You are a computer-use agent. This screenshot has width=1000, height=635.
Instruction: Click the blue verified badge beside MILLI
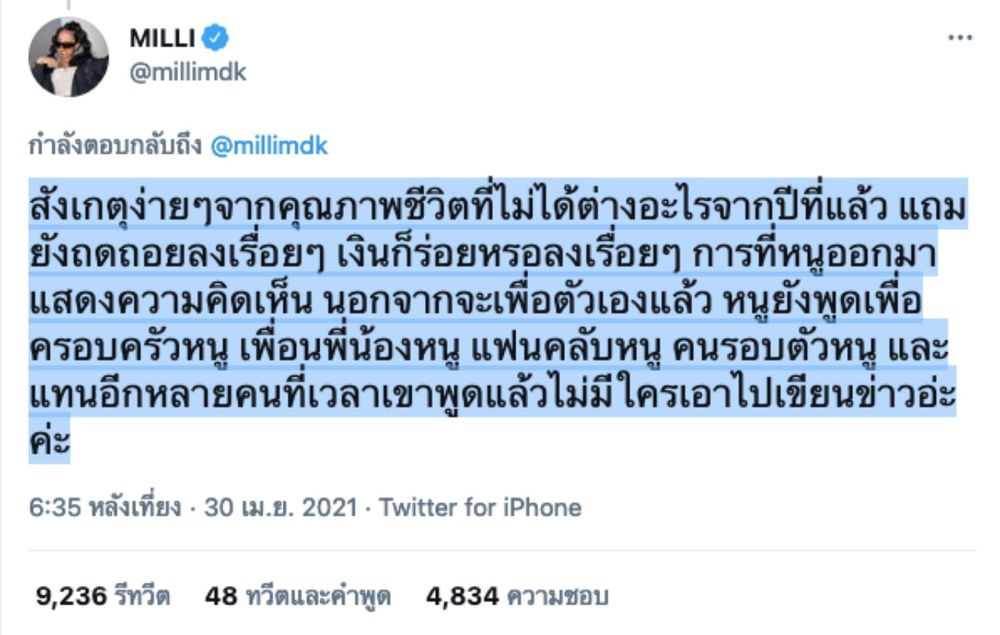215,38
